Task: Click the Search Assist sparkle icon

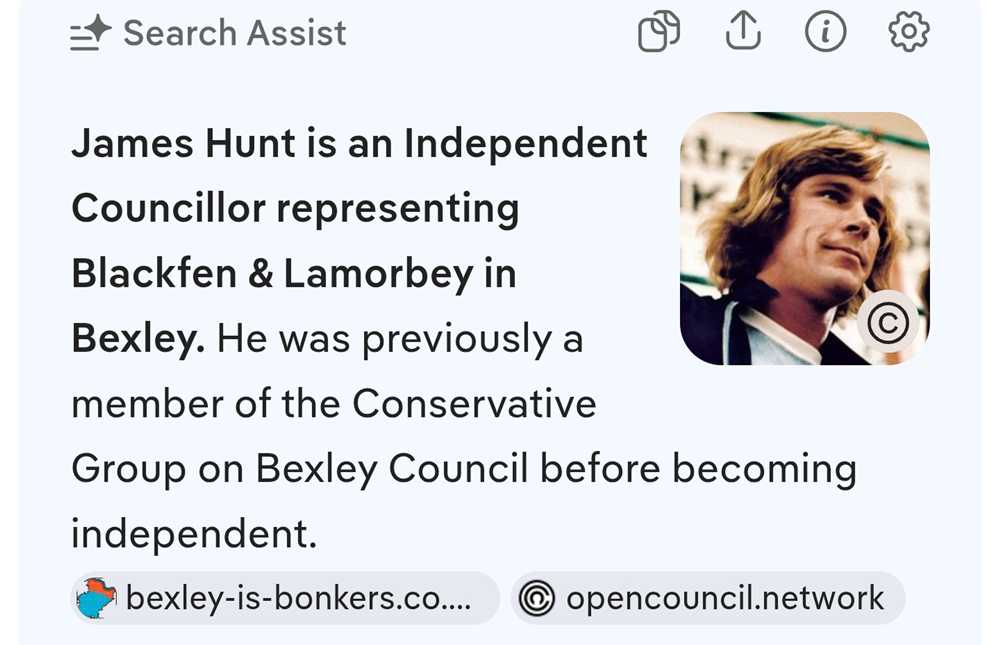Action: 89,35
